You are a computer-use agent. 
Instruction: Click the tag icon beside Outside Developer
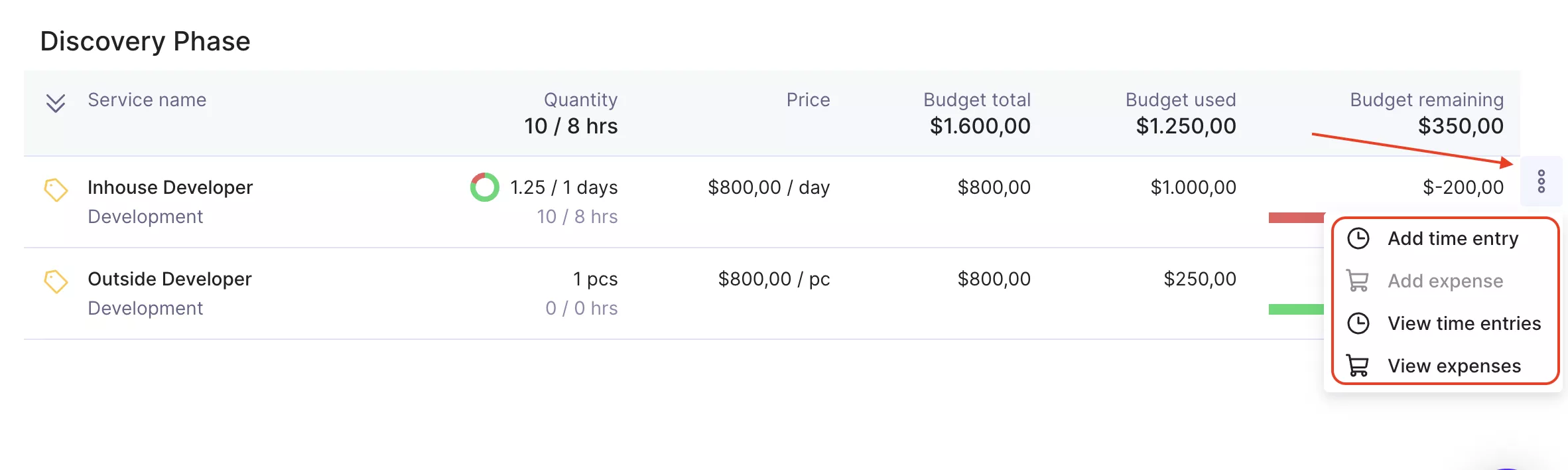pos(56,281)
